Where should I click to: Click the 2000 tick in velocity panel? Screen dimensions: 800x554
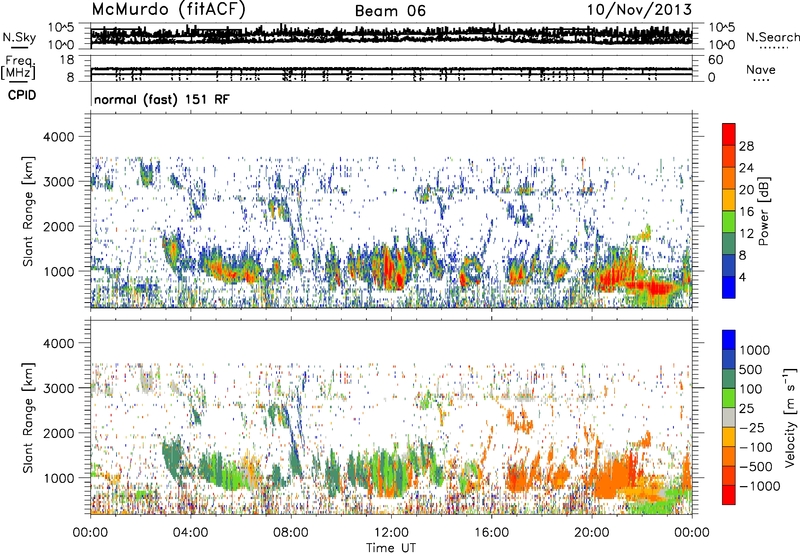(x=58, y=433)
